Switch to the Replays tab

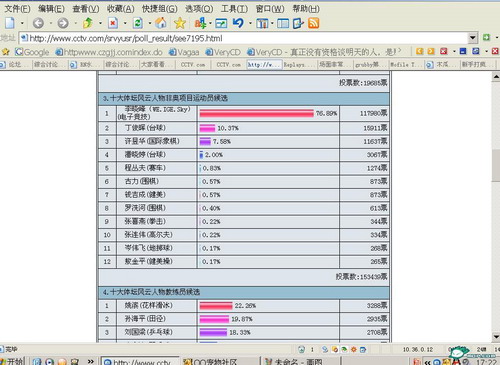(299, 64)
